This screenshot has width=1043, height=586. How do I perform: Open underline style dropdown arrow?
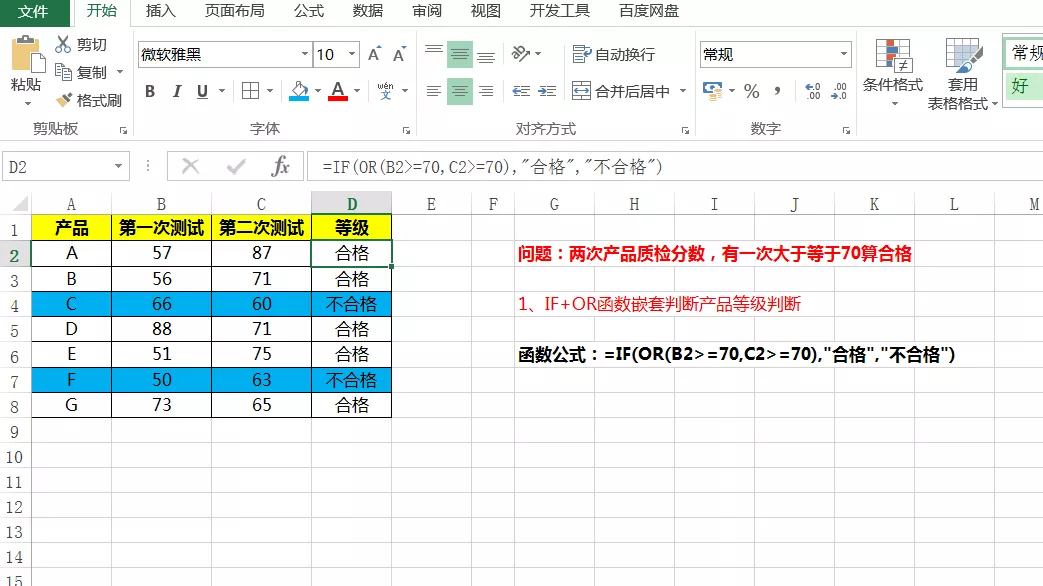click(222, 91)
